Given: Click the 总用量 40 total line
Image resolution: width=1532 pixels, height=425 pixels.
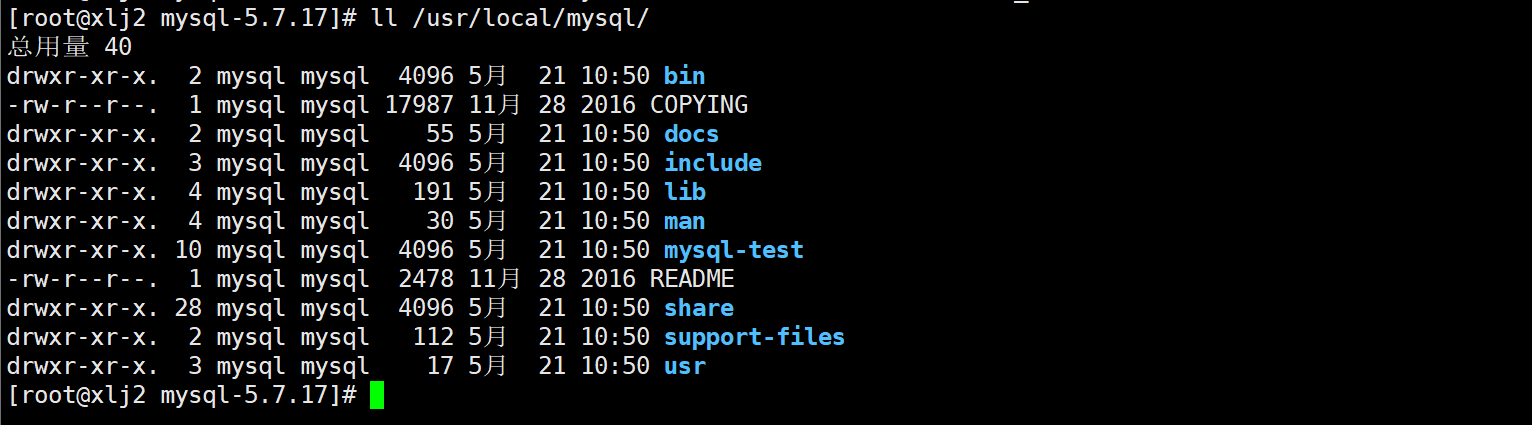Looking at the screenshot, I should click(x=70, y=47).
